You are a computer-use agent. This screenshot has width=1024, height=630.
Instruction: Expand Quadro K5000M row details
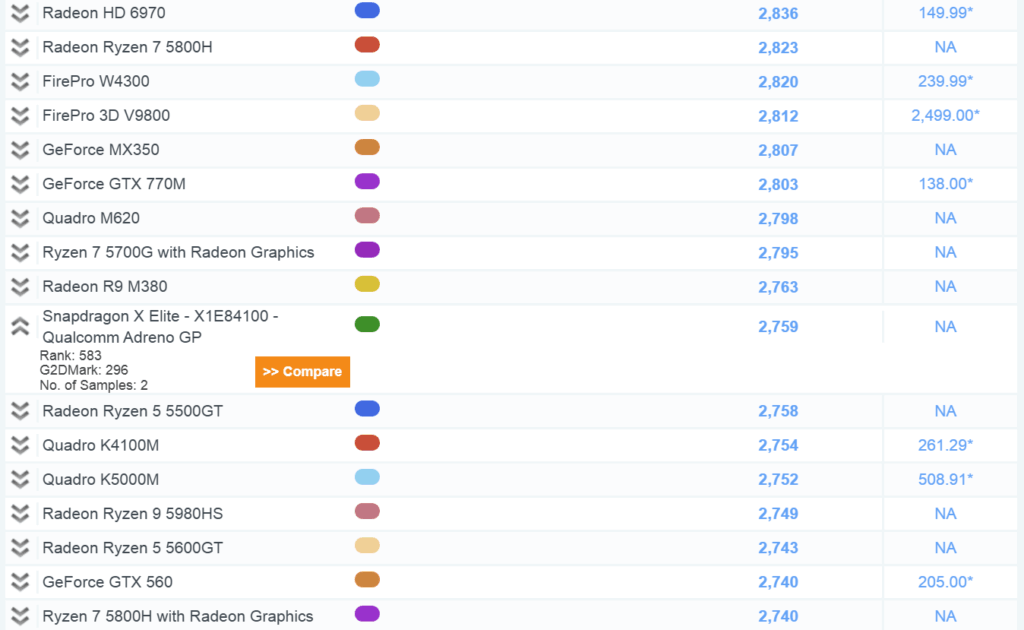(20, 479)
